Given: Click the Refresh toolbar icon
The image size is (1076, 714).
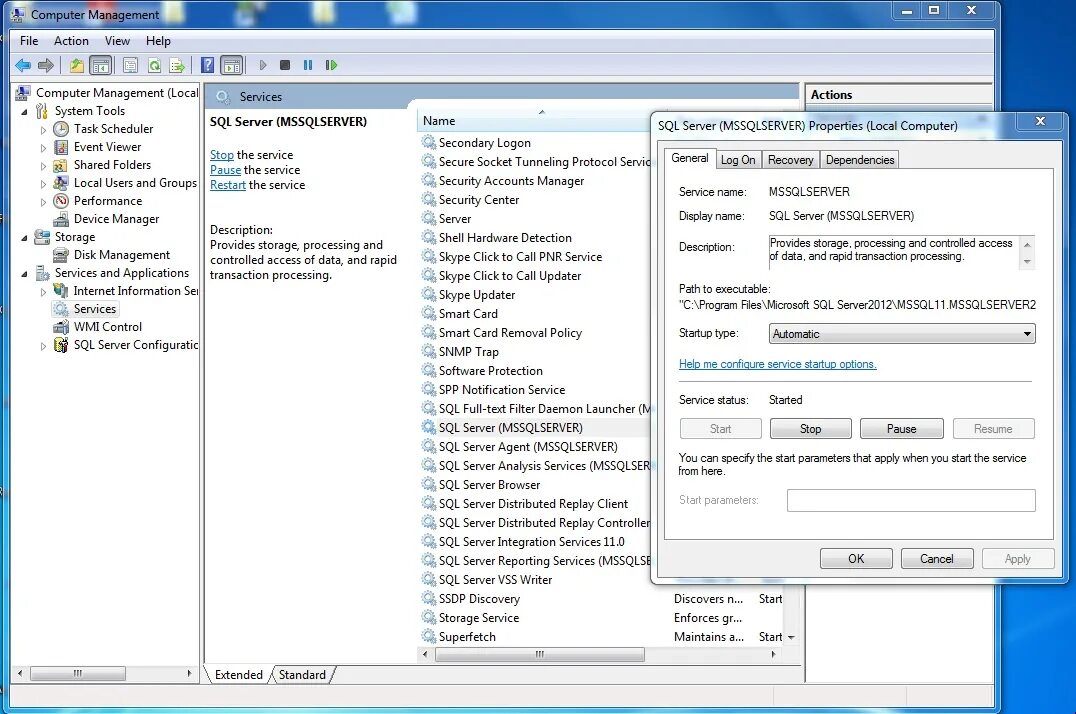Looking at the screenshot, I should (154, 65).
